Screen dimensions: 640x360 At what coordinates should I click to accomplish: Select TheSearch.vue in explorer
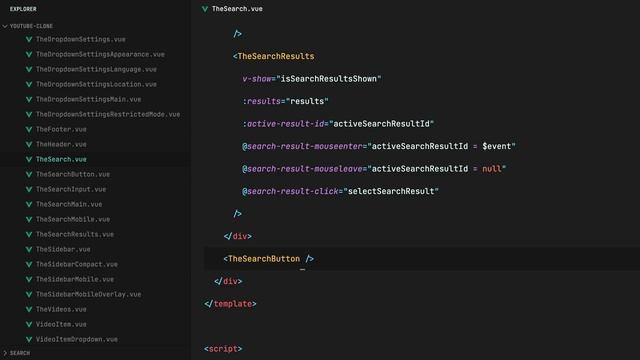pos(61,159)
